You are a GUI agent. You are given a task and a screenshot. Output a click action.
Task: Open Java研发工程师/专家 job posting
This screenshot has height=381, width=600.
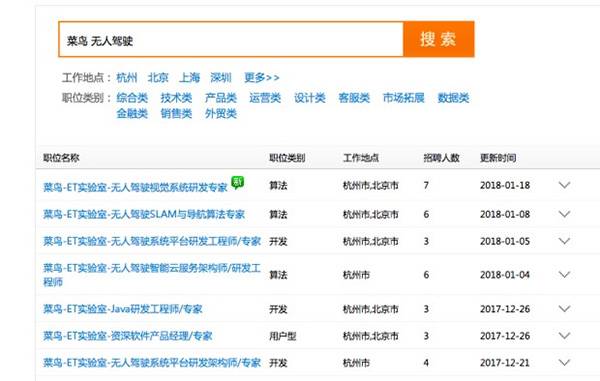122,309
